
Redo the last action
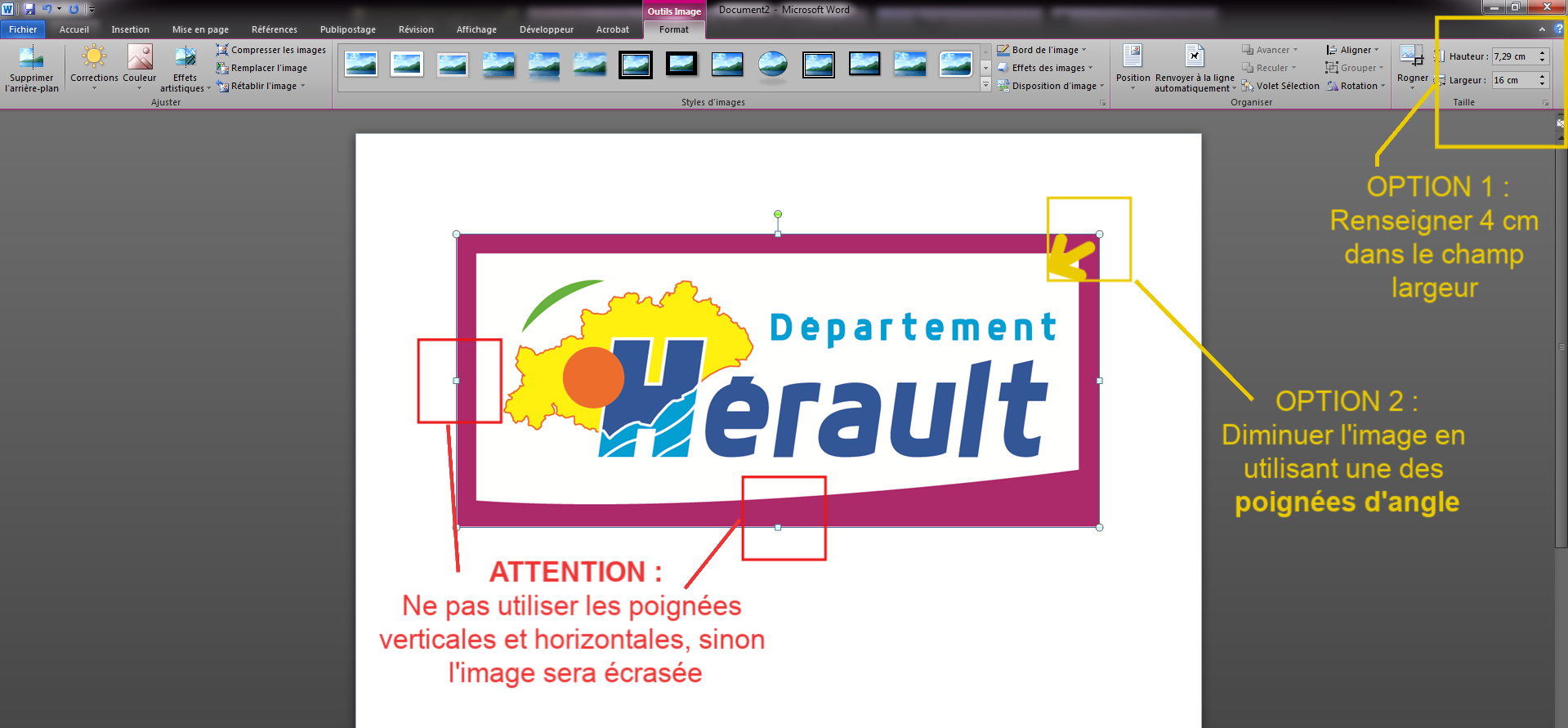coord(74,9)
